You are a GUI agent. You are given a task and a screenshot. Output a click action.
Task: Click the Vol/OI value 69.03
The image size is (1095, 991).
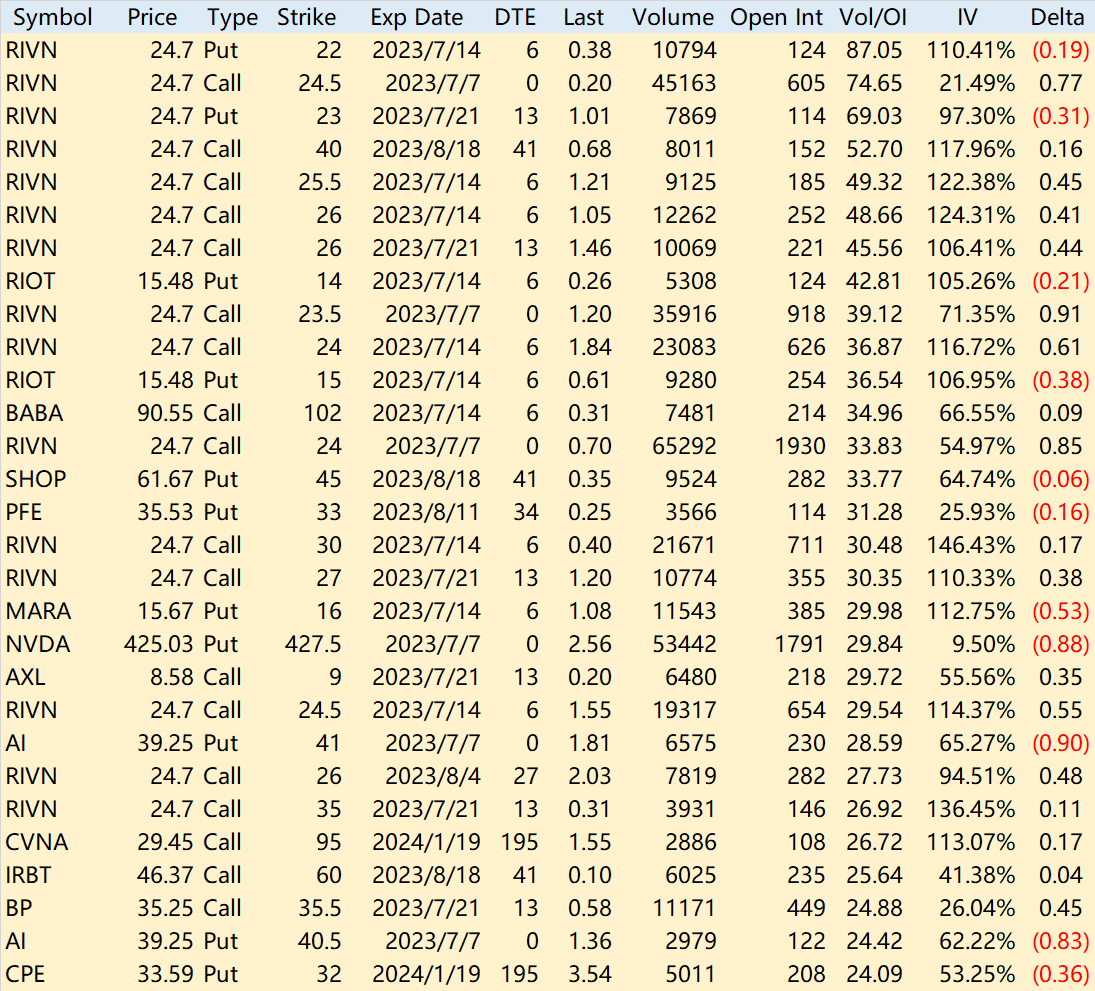(x=874, y=116)
